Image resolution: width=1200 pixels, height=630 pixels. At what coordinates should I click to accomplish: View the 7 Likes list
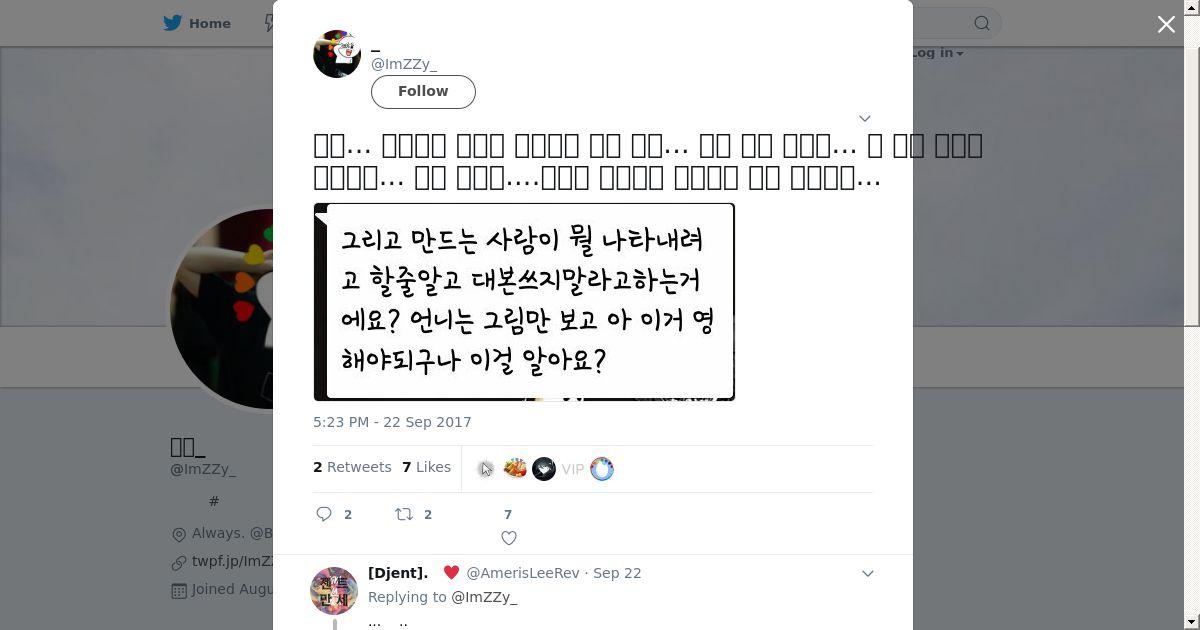coord(426,467)
